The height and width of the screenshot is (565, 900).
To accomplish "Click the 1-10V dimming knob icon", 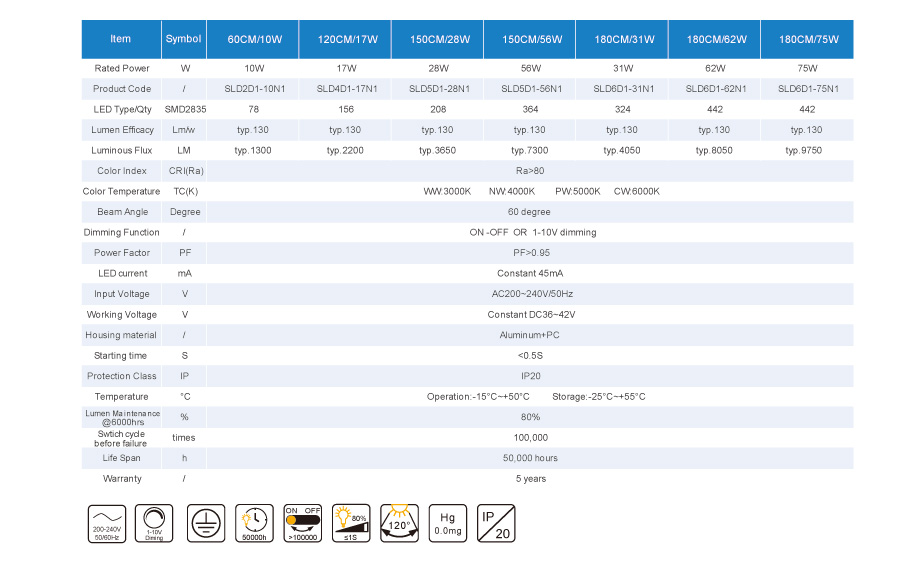I will pyautogui.click(x=154, y=523).
